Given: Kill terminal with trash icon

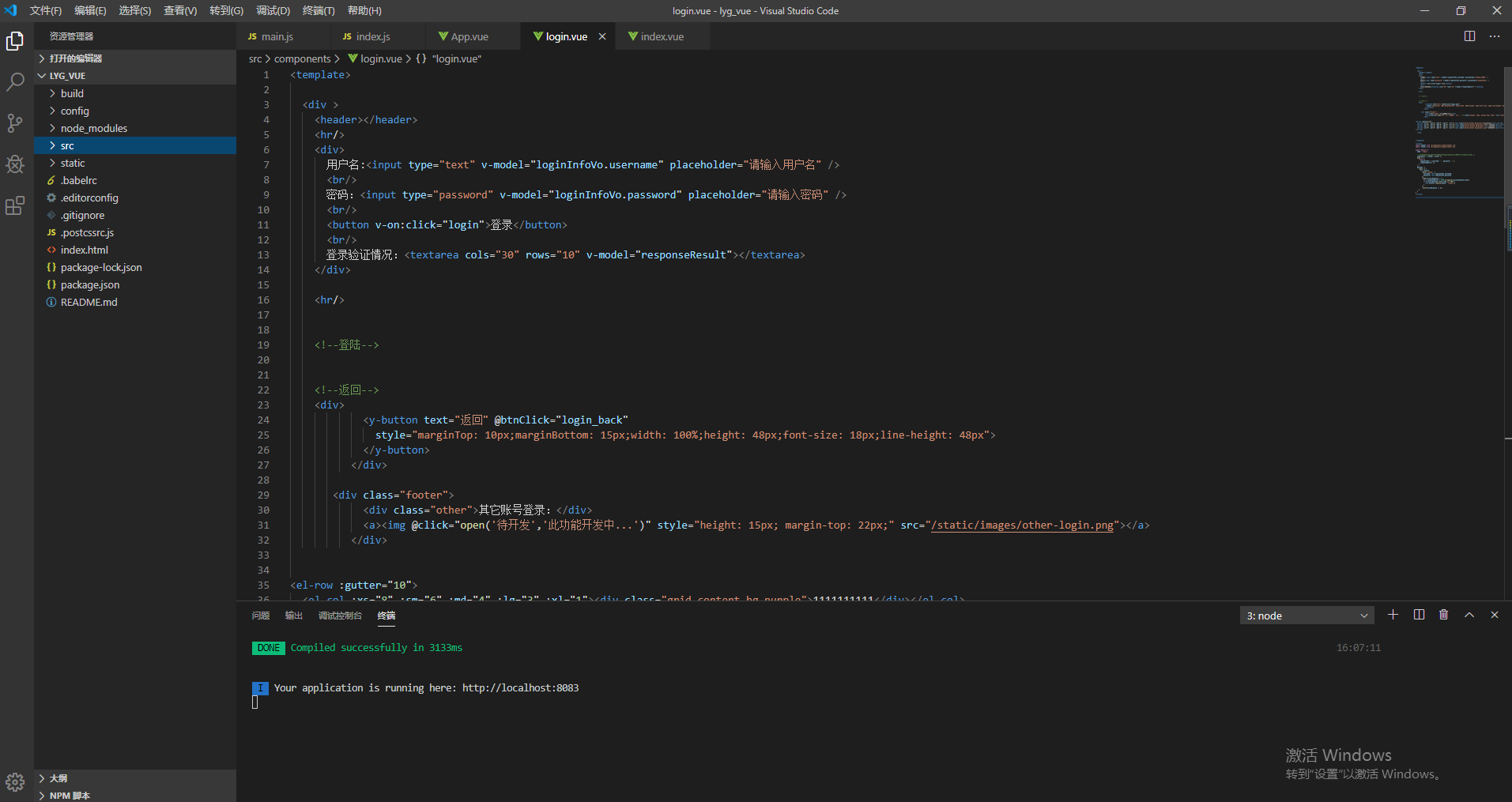Looking at the screenshot, I should 1444,615.
